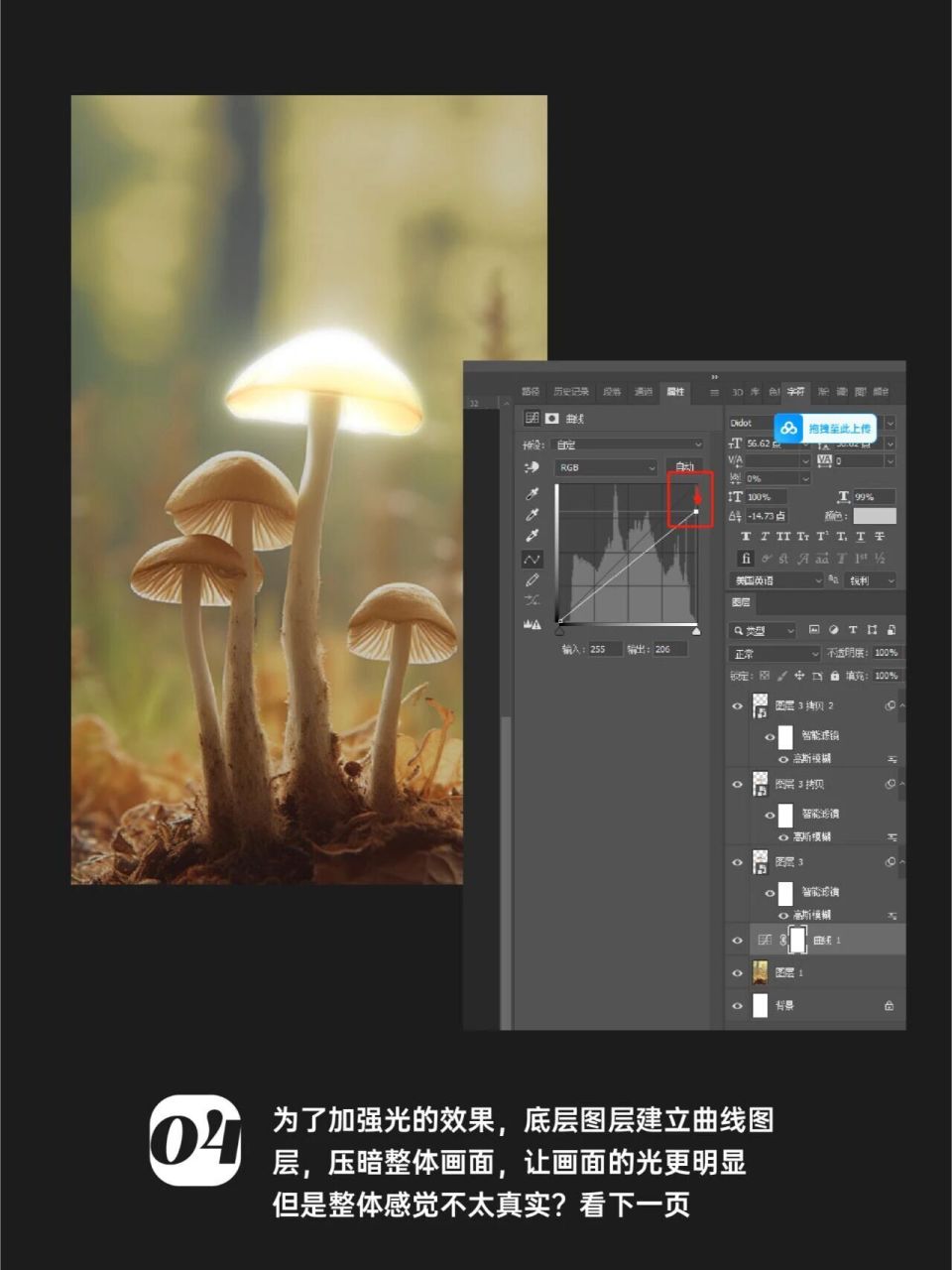Image resolution: width=952 pixels, height=1270 pixels.
Task: Hide the 背景 layer
Action: point(737,1005)
